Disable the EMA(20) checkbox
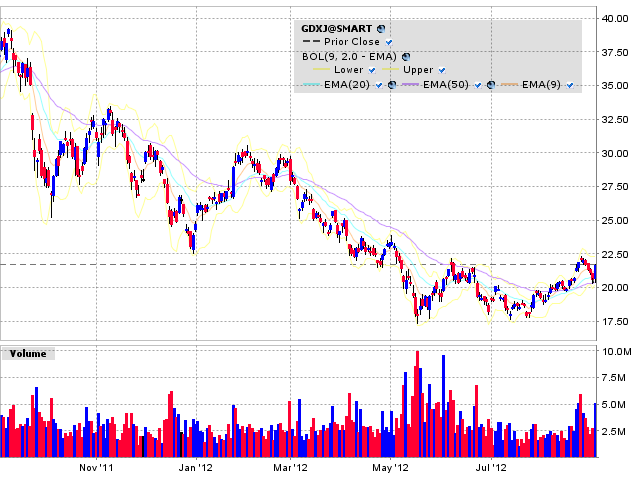 click(x=379, y=85)
